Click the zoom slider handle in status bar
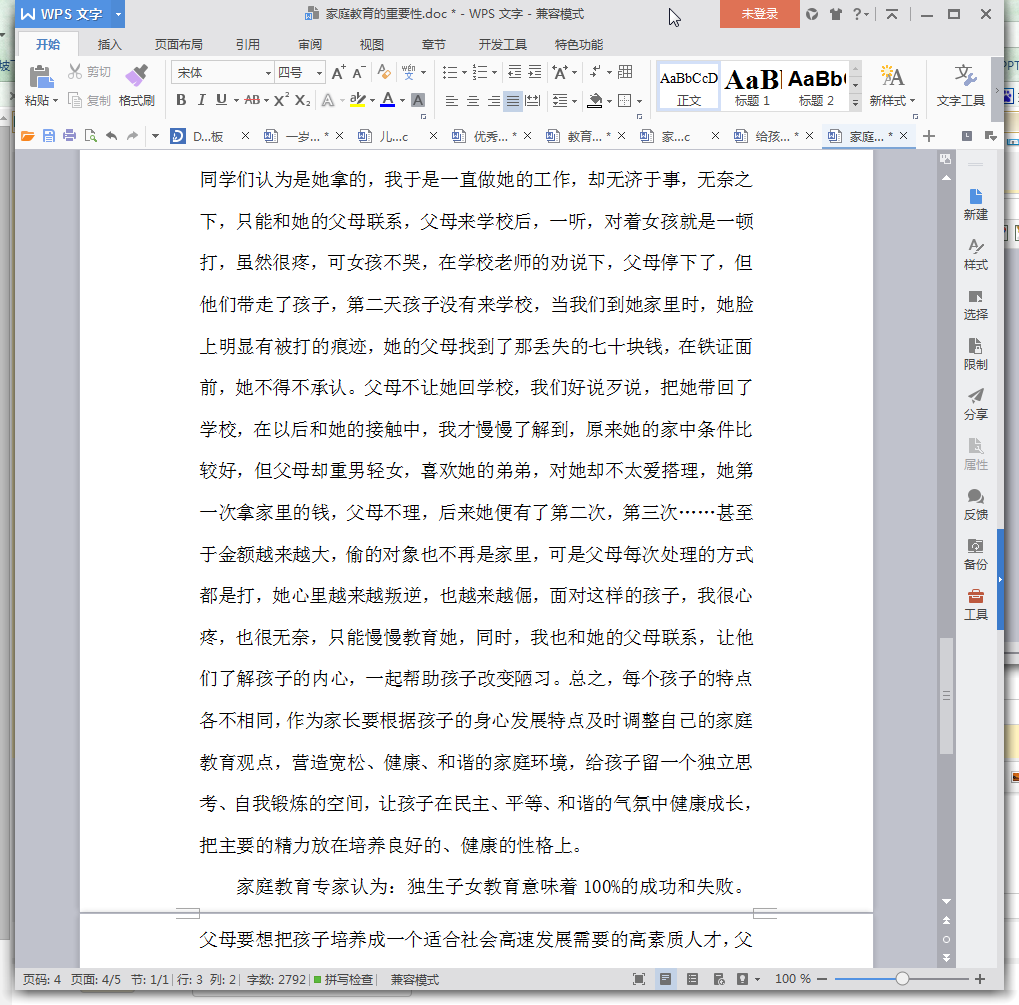 point(902,979)
